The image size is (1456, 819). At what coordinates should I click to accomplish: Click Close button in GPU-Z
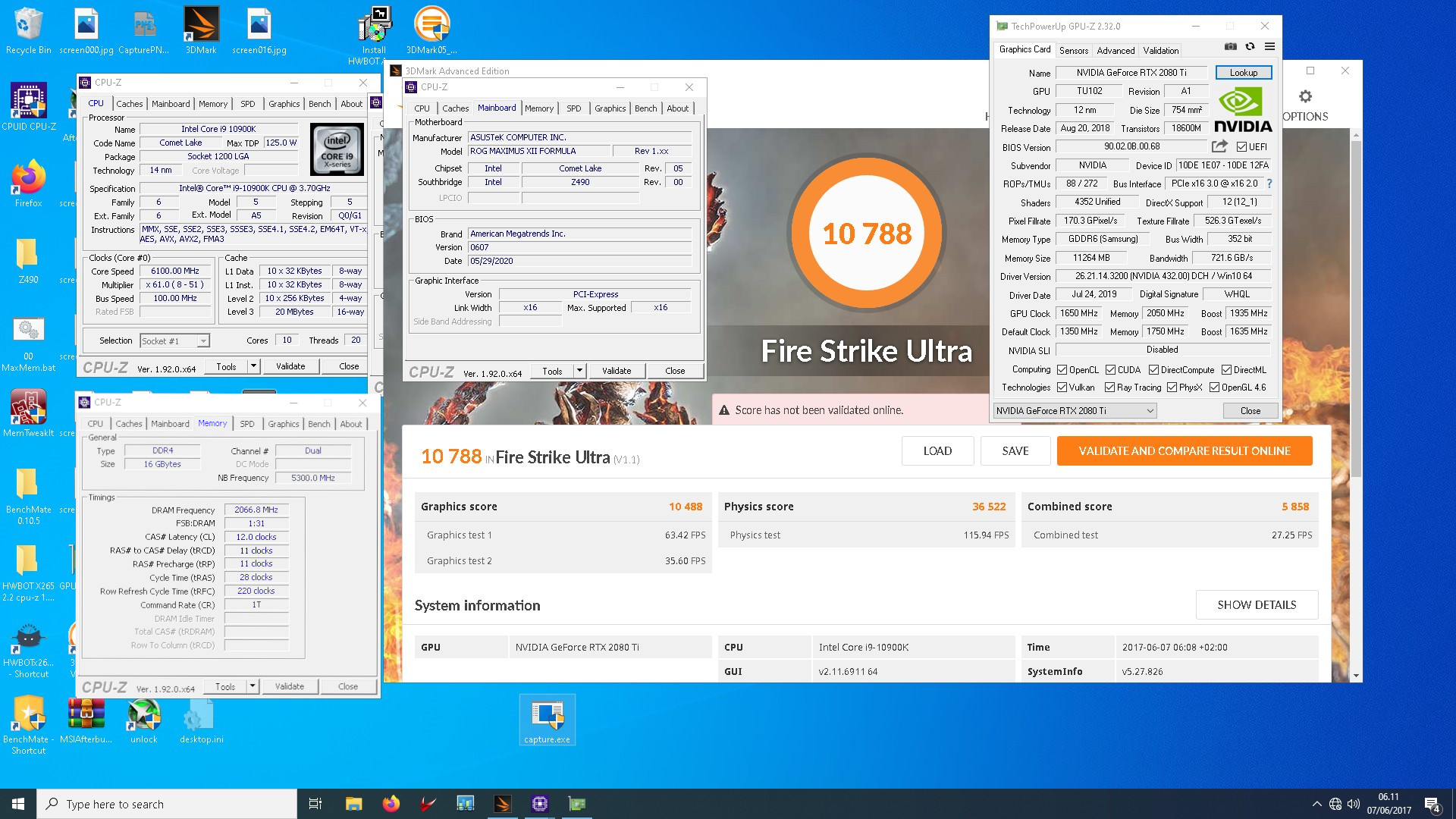(x=1250, y=410)
